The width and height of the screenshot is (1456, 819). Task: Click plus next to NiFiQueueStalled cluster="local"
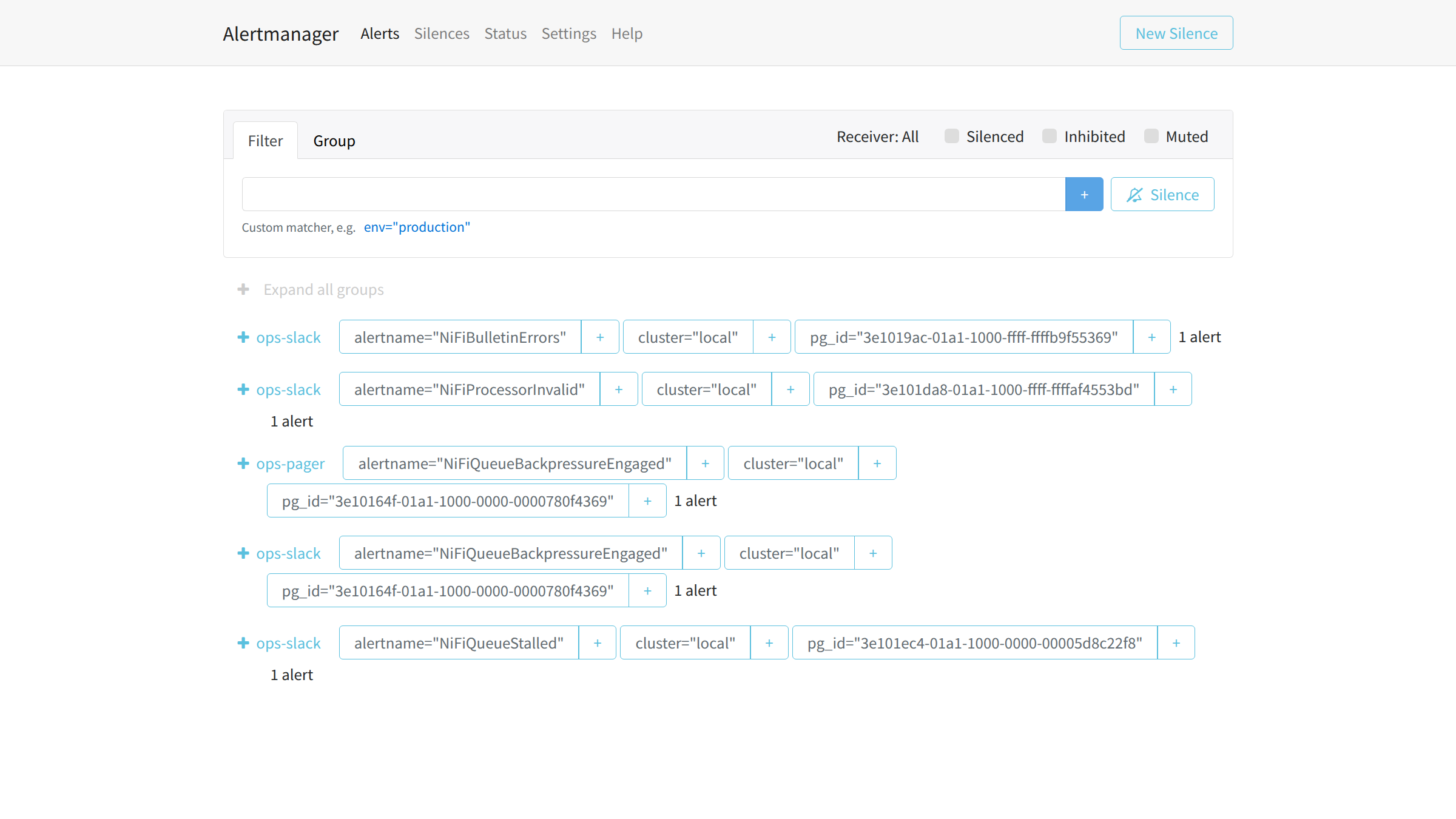tap(769, 642)
